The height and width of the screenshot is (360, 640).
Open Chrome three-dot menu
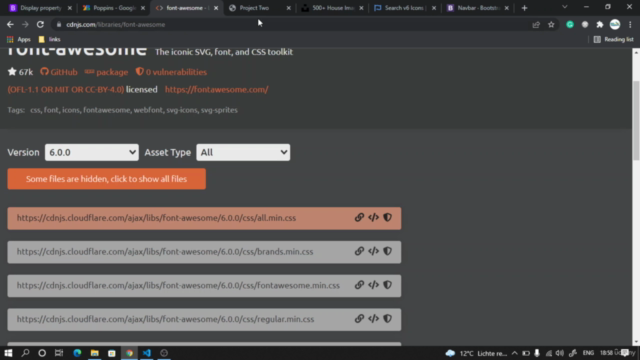[x=630, y=24]
